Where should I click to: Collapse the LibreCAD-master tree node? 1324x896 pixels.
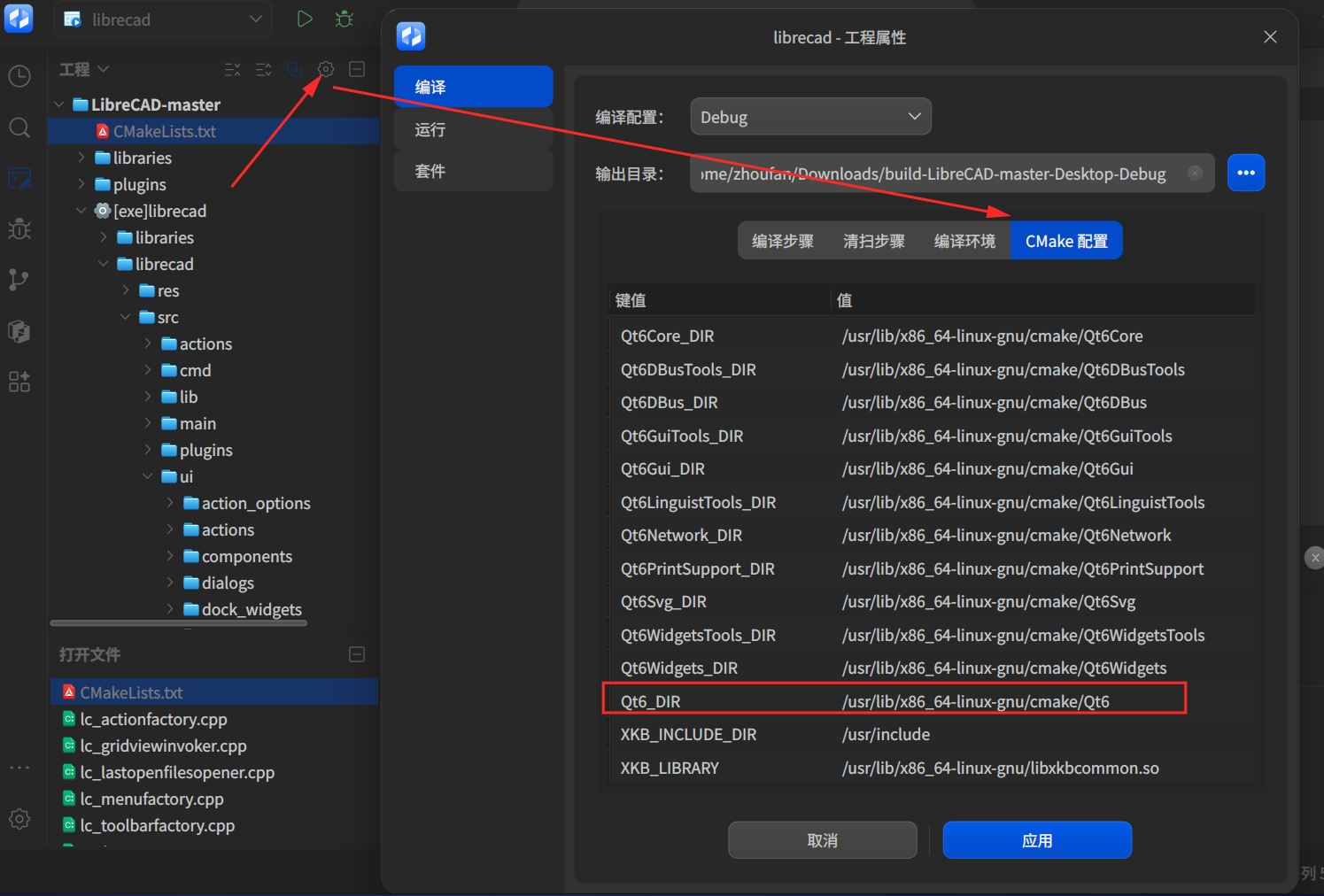59,104
